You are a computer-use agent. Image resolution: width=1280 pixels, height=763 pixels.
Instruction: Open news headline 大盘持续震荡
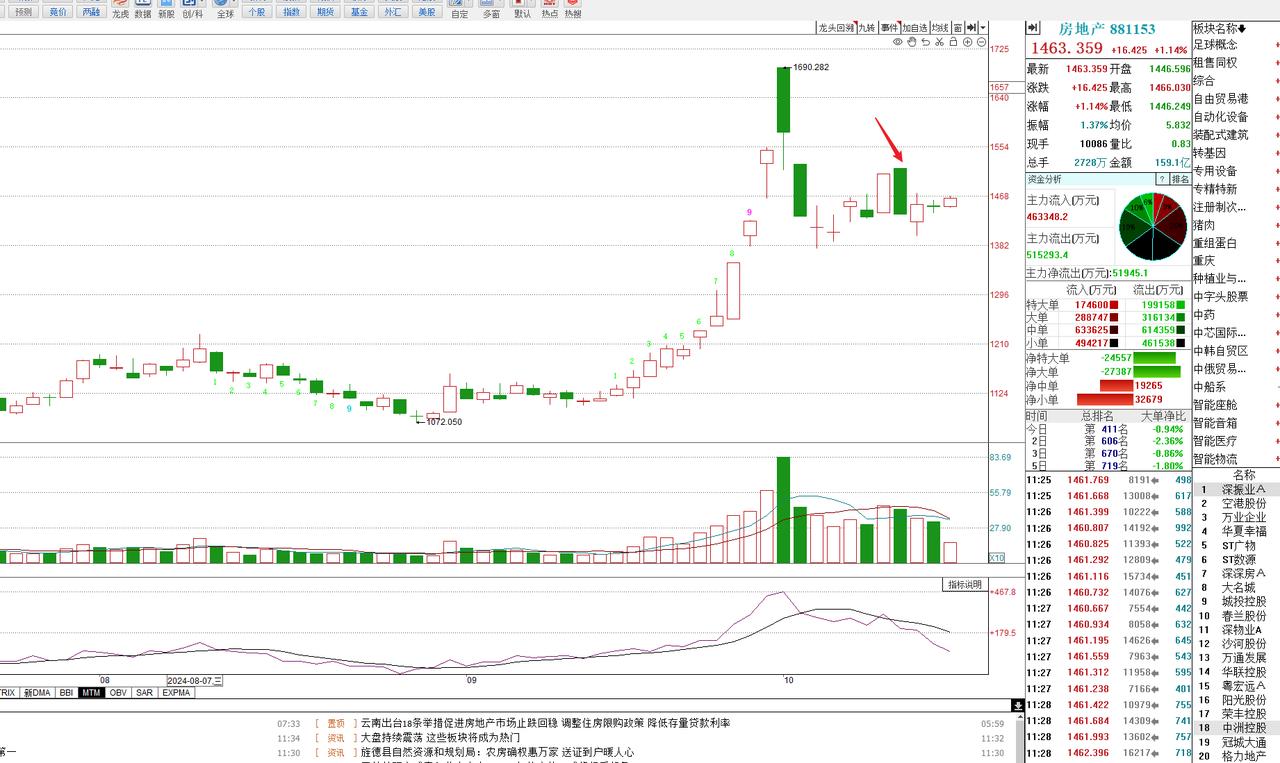pos(440,738)
